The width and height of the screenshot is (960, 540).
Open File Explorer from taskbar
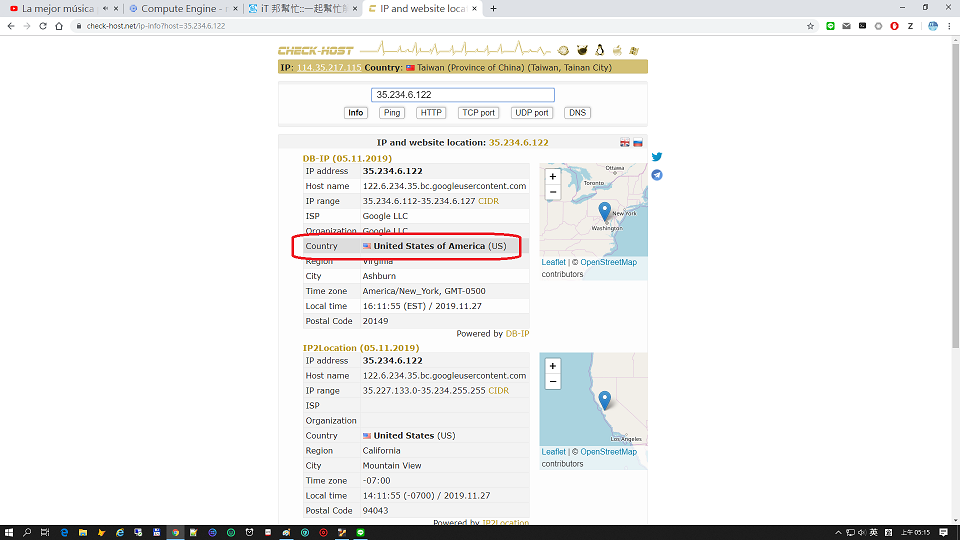click(83, 533)
